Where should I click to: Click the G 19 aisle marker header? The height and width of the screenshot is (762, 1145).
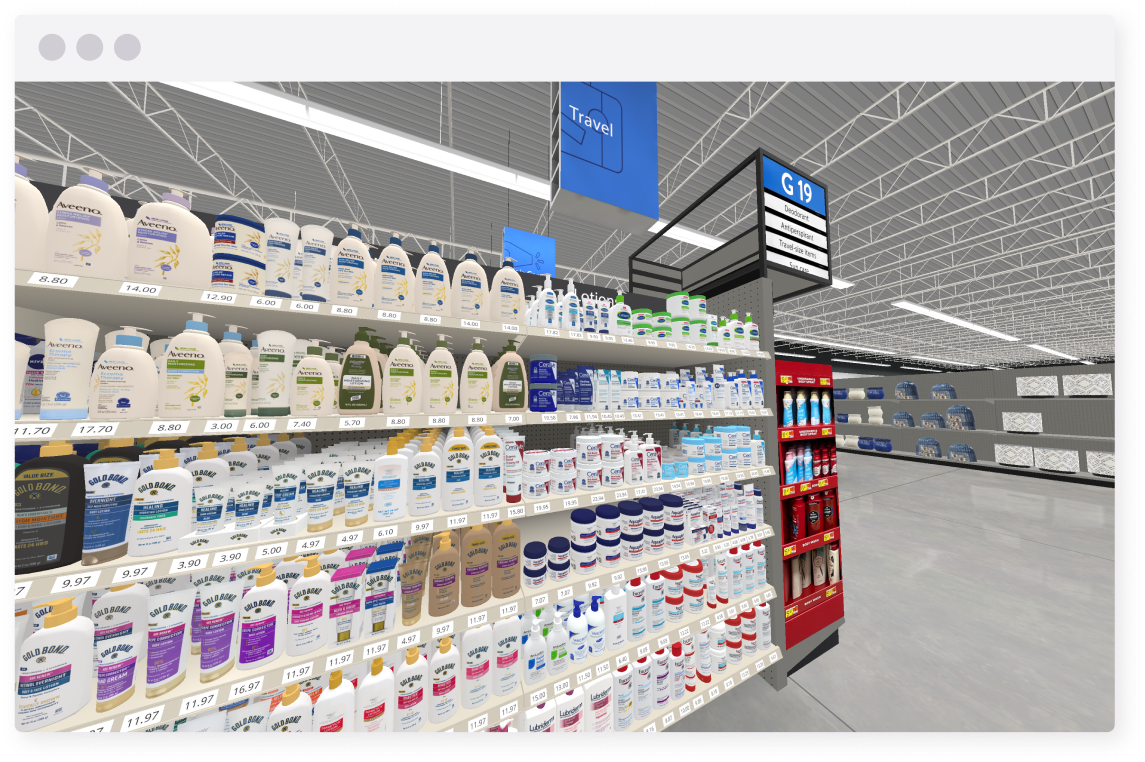[796, 186]
